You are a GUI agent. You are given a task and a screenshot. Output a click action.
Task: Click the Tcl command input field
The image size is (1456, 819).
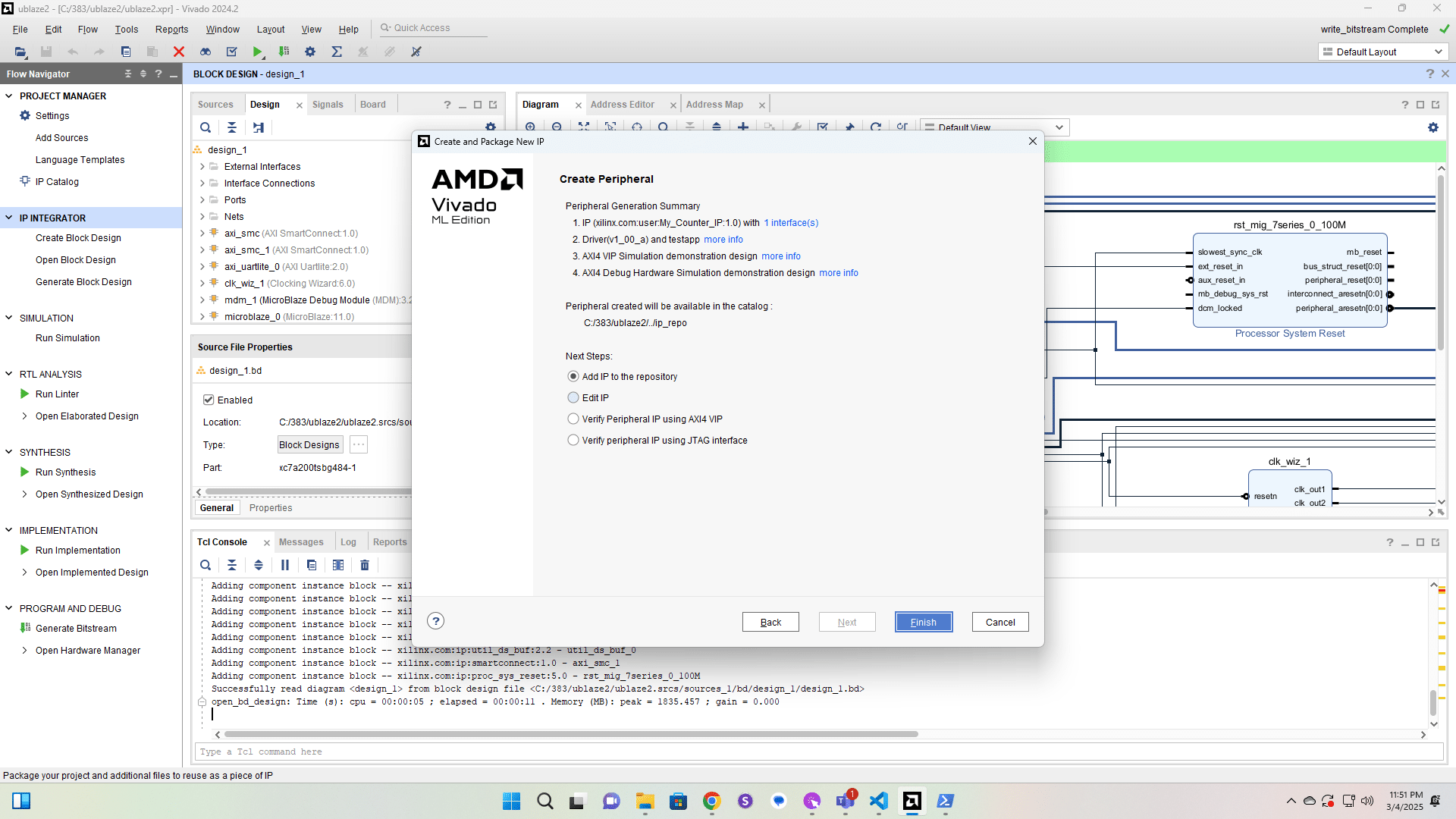pos(817,752)
